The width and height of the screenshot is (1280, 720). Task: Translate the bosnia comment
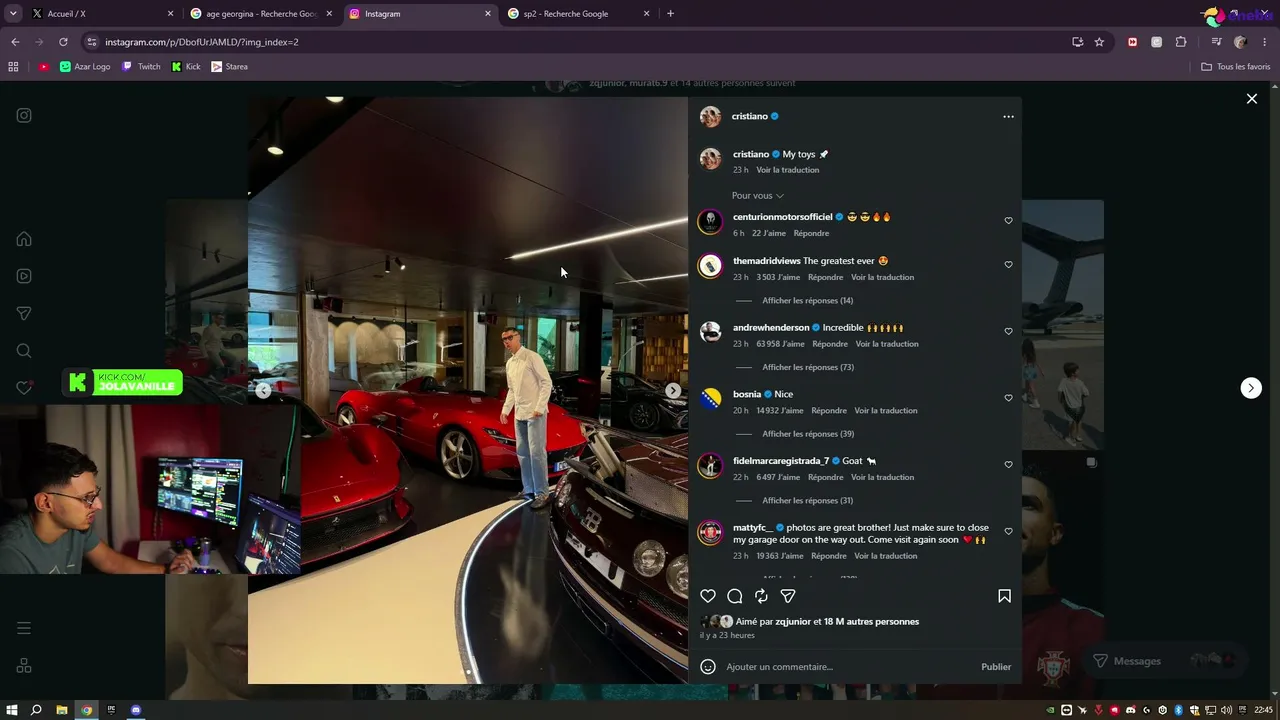pos(886,411)
